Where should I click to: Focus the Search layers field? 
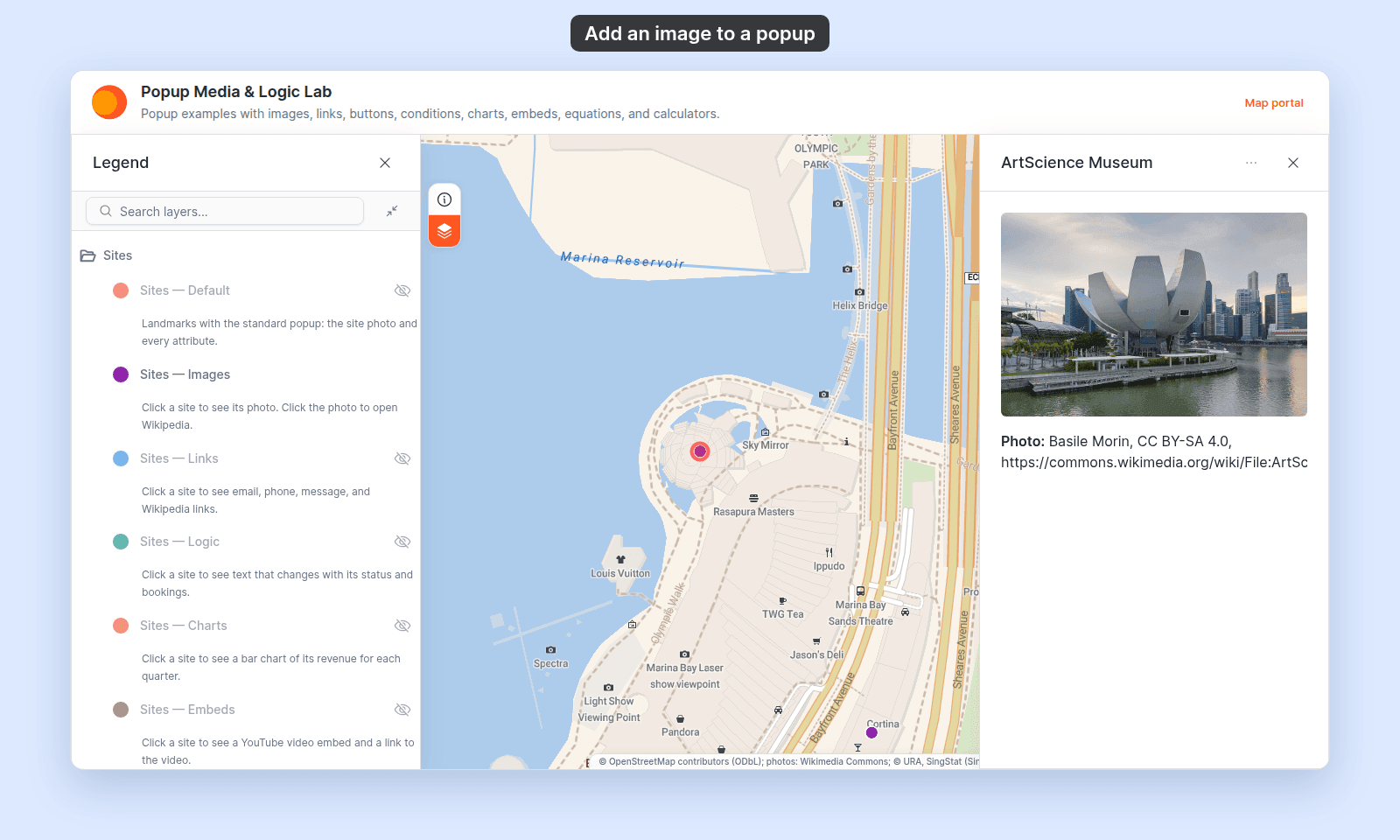225,211
